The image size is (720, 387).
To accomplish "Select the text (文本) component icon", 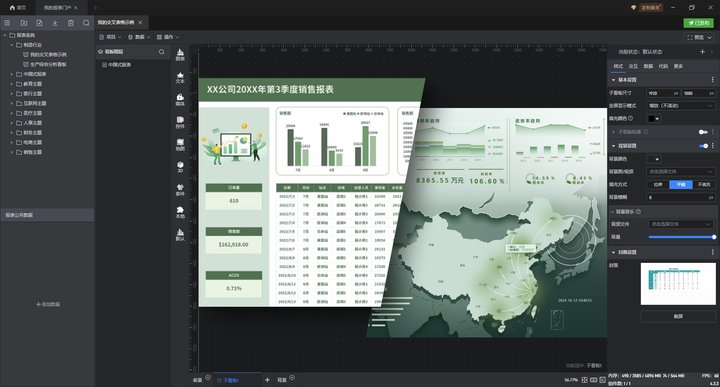I will pos(180,78).
